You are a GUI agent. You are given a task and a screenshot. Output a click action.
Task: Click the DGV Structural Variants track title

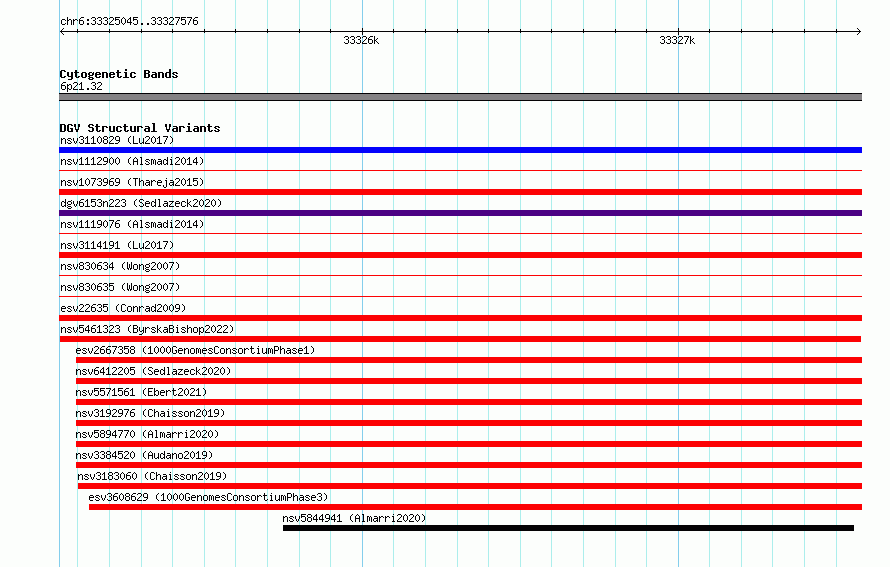(140, 128)
